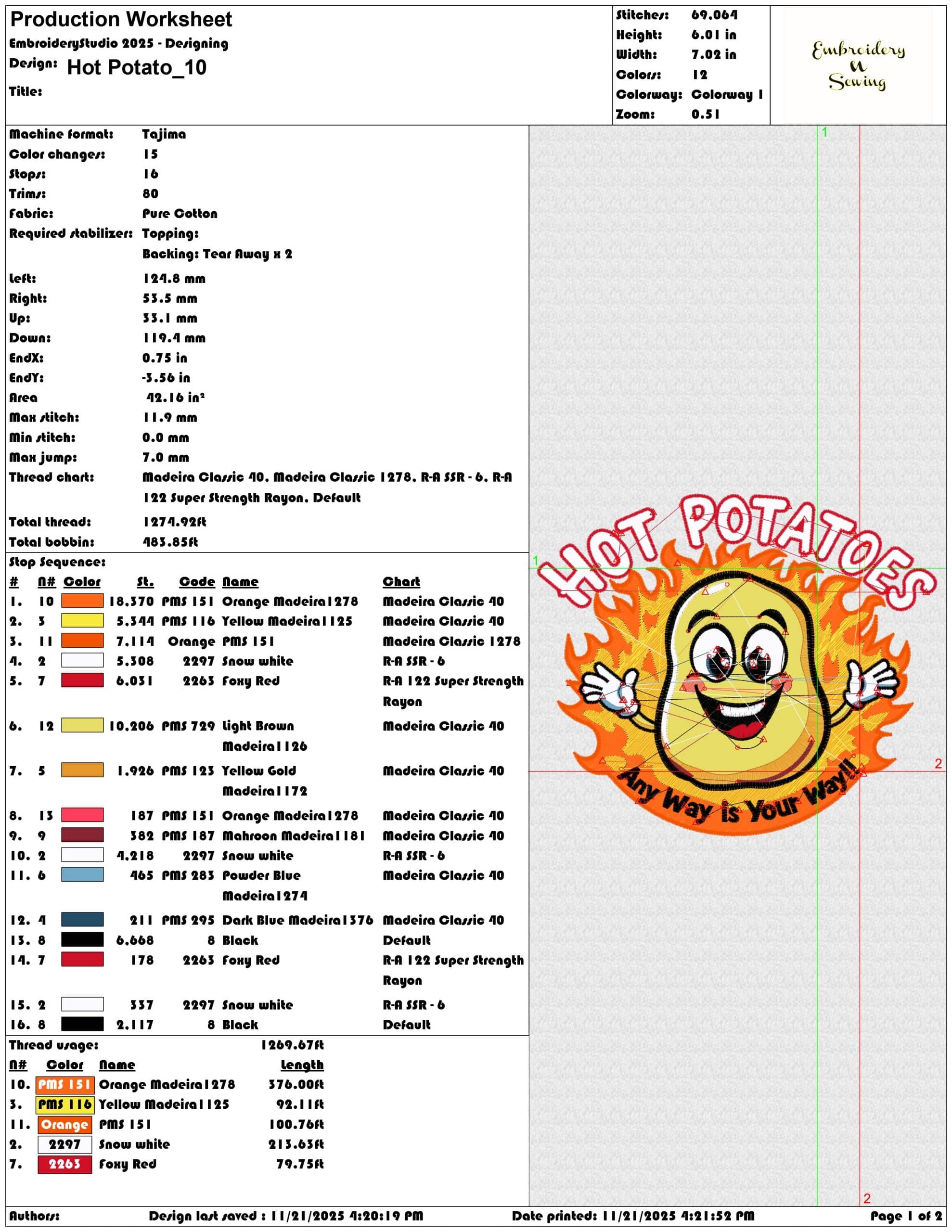
Task: Click the St. column header
Action: (145, 581)
